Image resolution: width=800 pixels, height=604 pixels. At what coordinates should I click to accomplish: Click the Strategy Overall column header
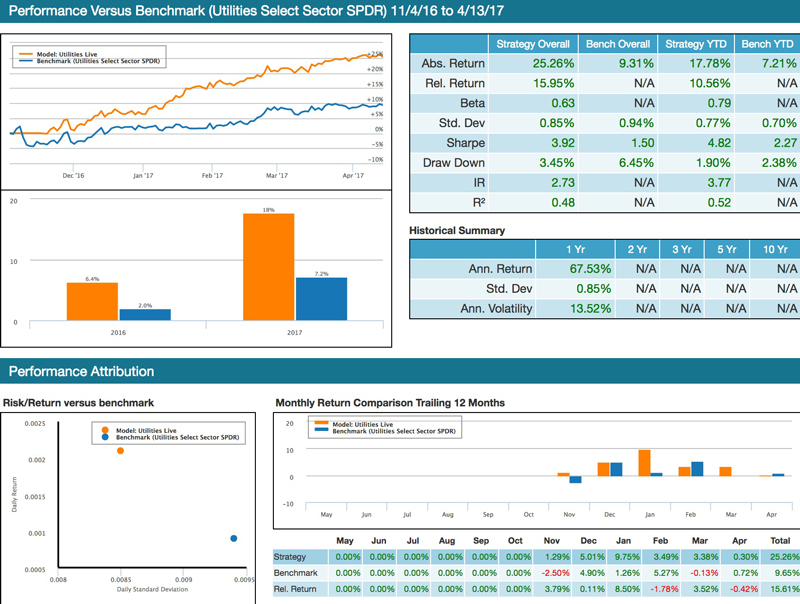(534, 44)
